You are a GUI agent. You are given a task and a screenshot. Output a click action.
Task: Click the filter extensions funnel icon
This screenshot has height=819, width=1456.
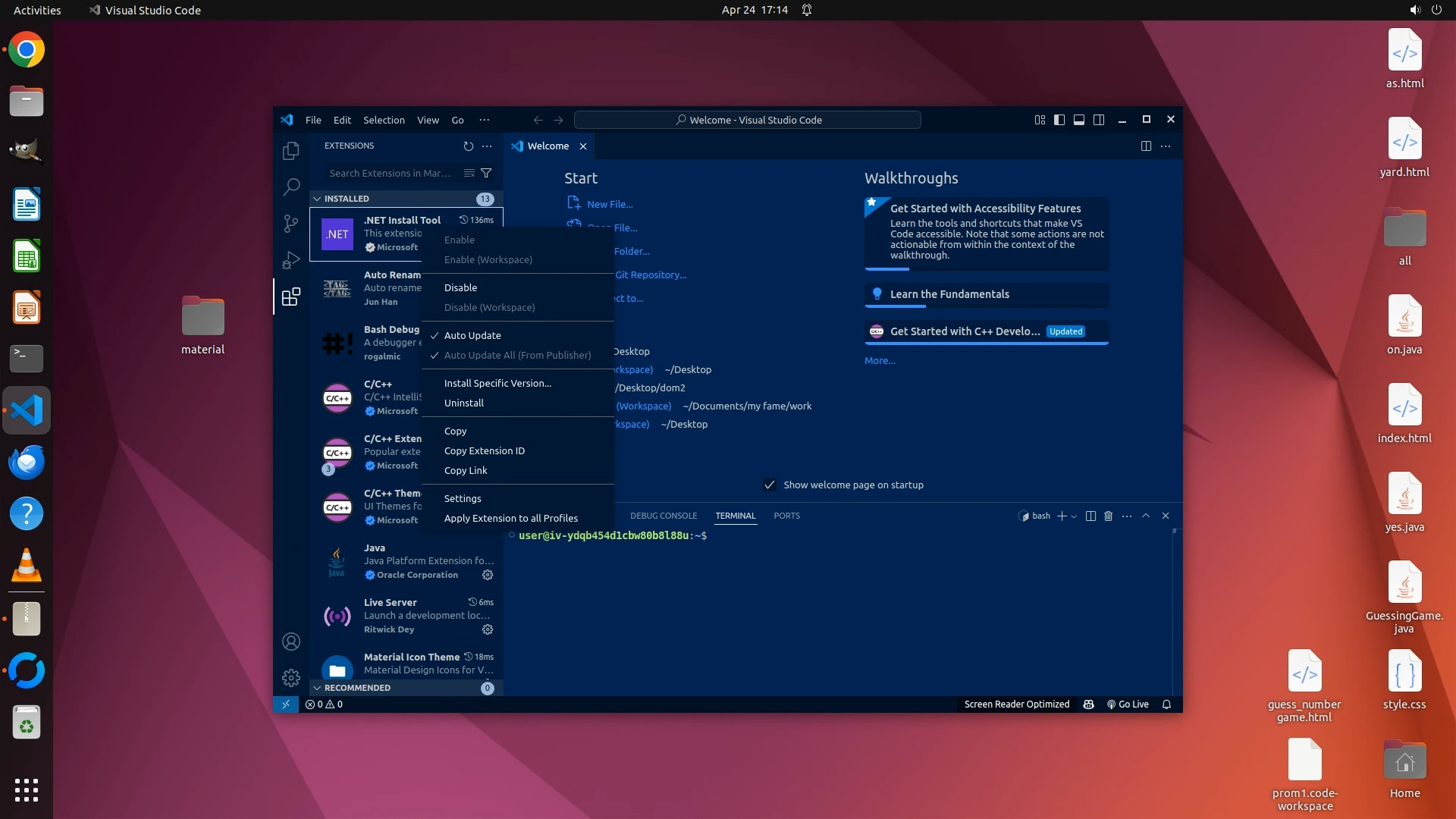487,174
